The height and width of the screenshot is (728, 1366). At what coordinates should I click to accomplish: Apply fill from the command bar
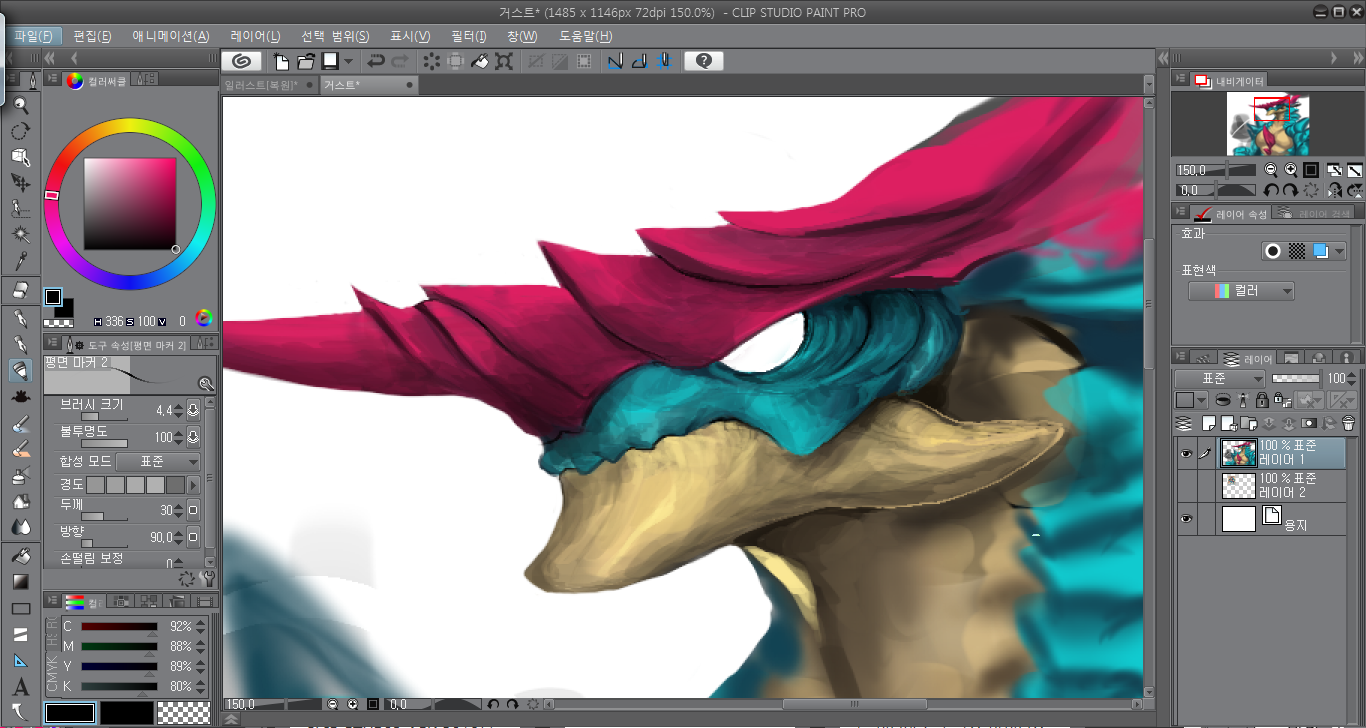[x=480, y=61]
